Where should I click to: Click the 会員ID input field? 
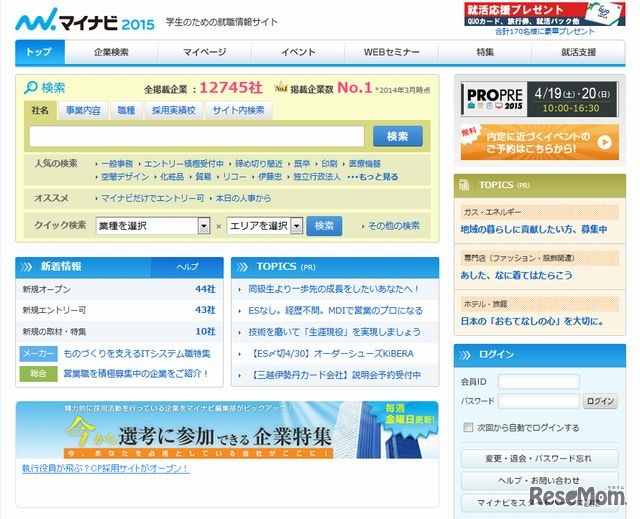click(539, 382)
